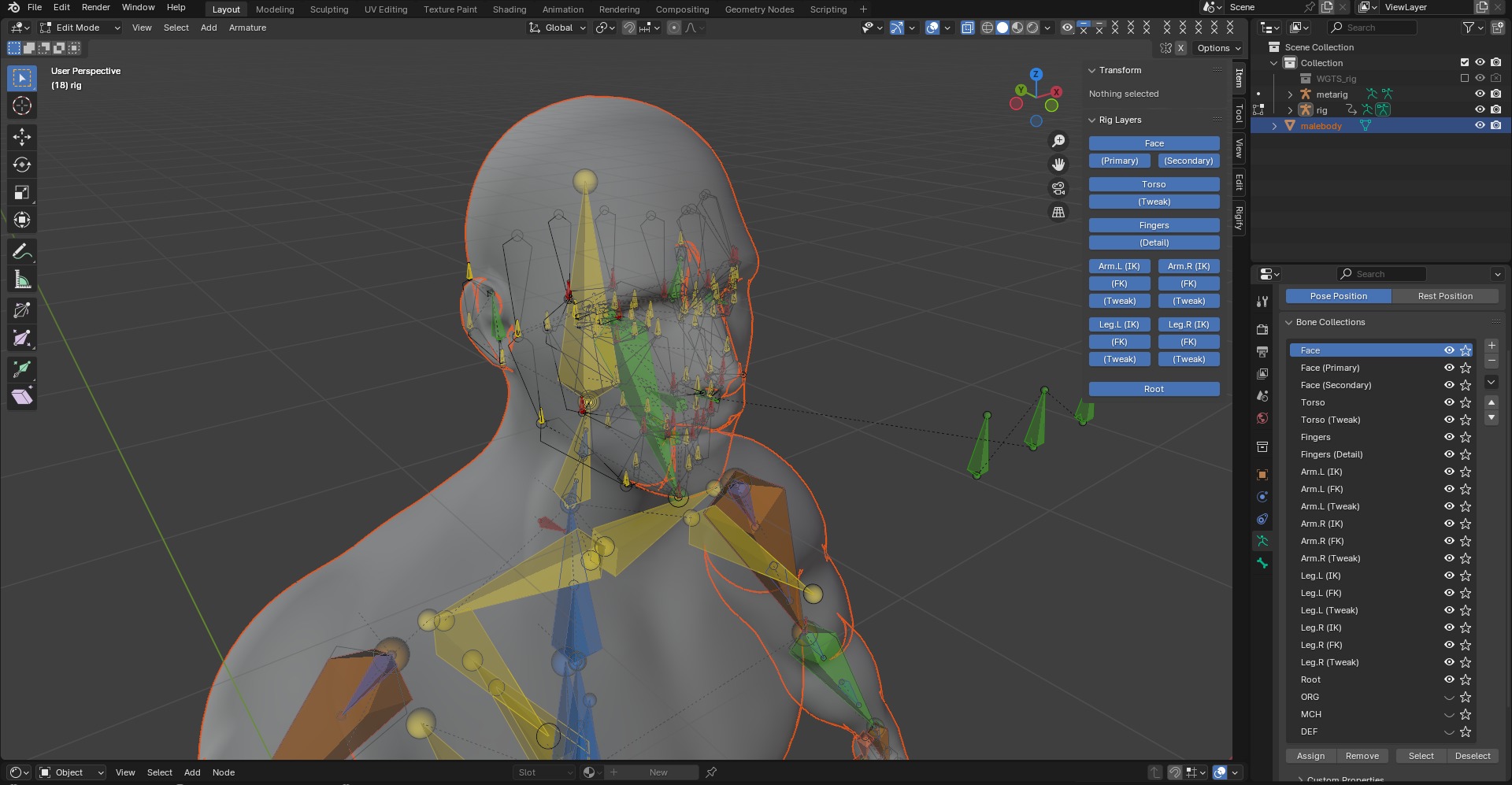This screenshot has height=785, width=1512.
Task: Hide the Face bone collection
Action: 1449,350
